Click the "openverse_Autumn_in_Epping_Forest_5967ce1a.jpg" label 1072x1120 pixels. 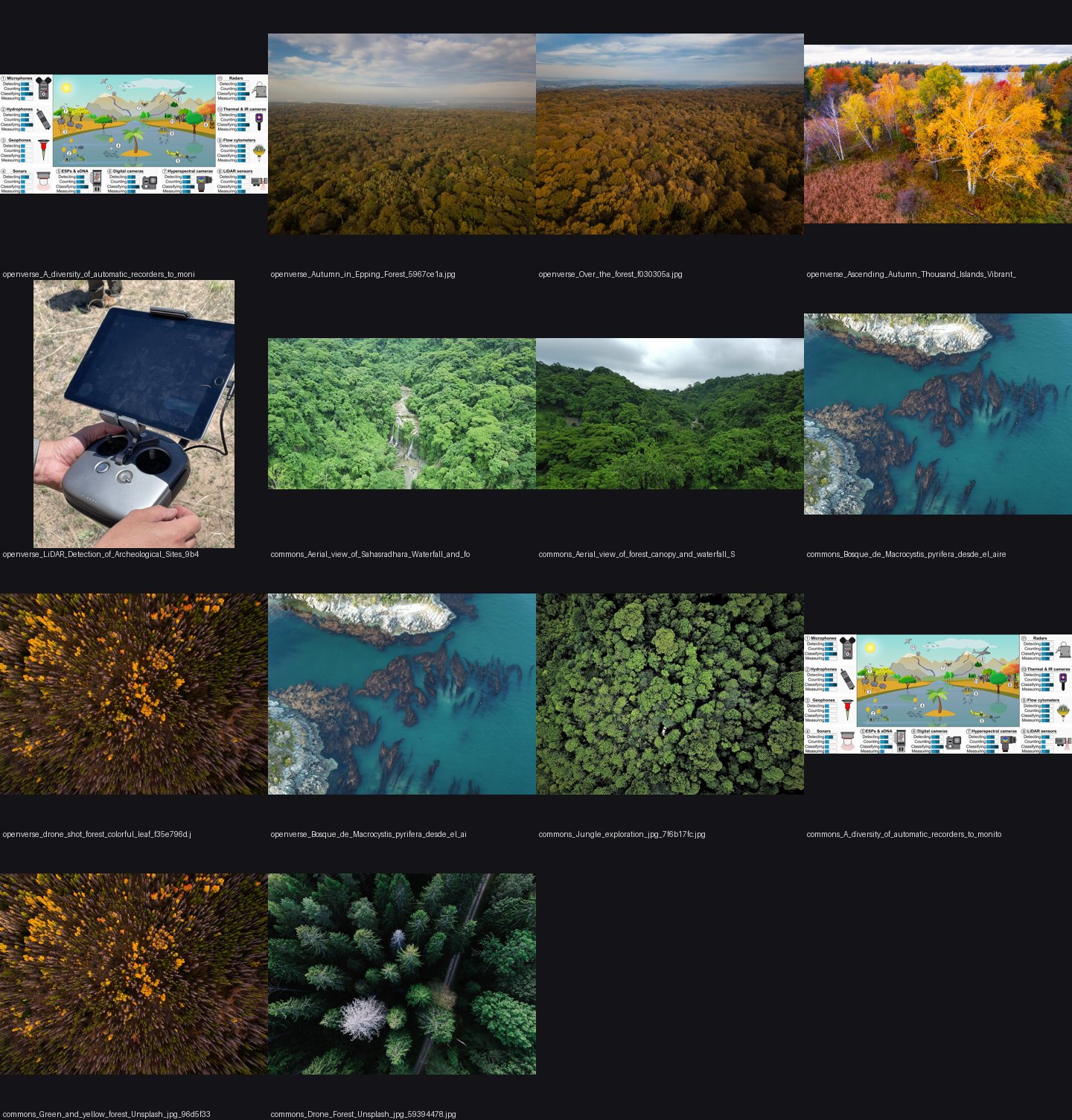click(x=363, y=274)
